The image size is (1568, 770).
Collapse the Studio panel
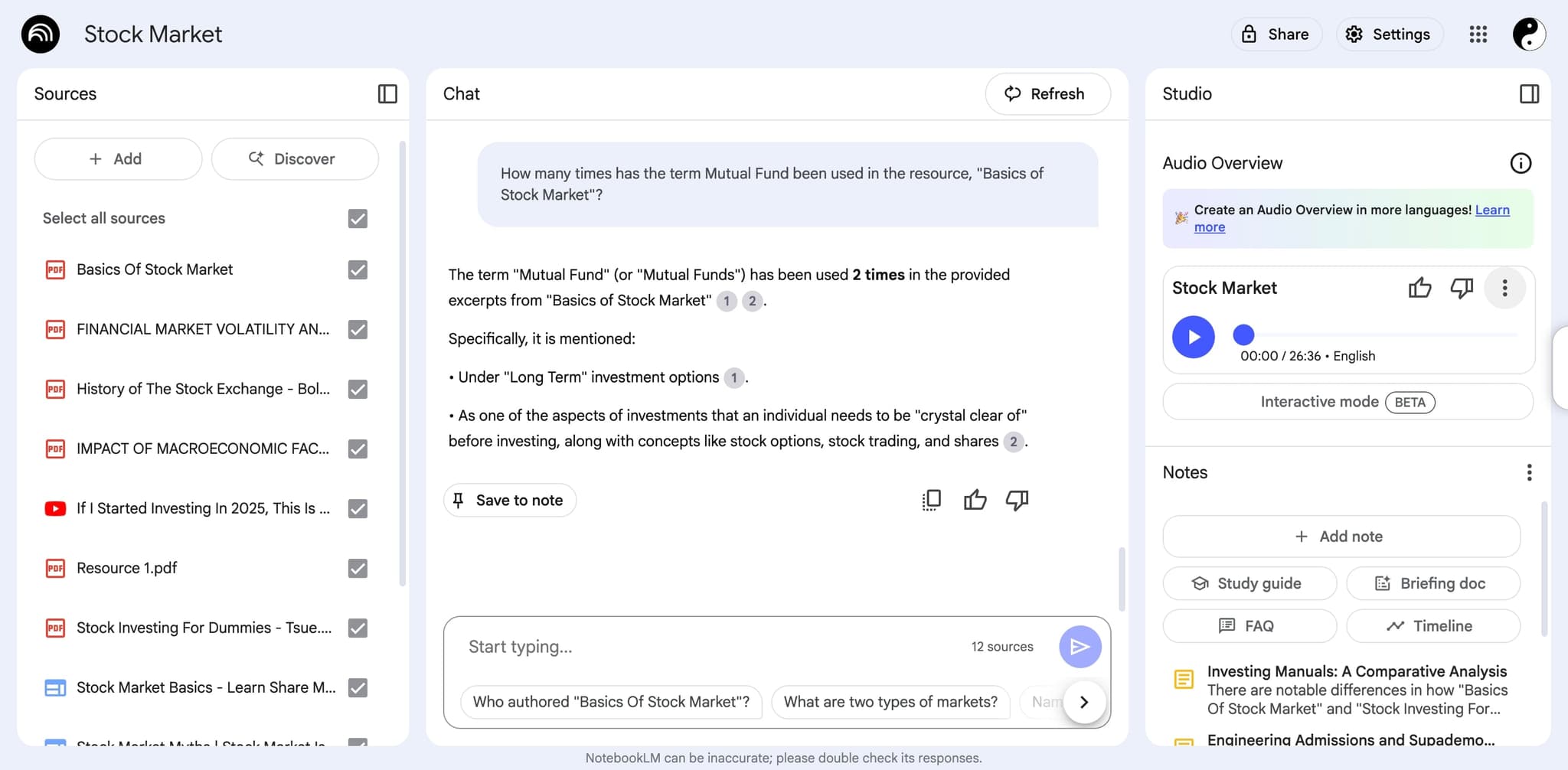(1529, 94)
